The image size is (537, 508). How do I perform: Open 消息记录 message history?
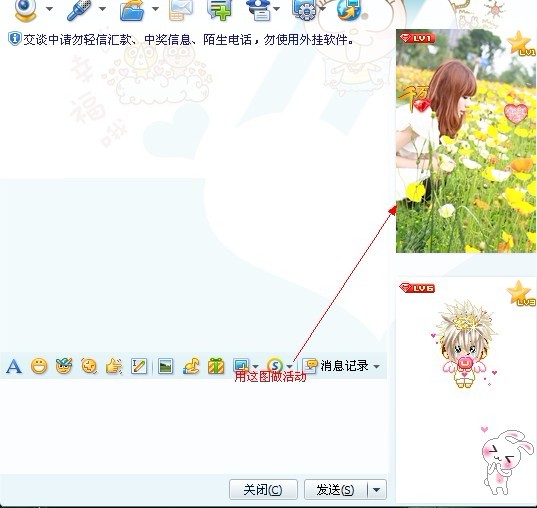coord(337,366)
